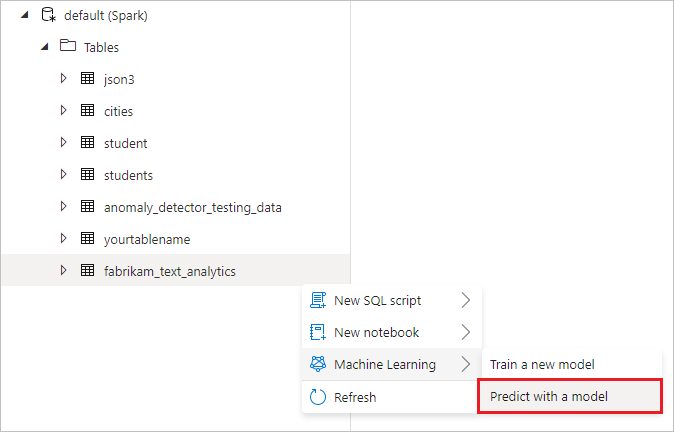Open the New SQL script submenu arrow
Viewport: 674px width, 432px height.
tap(465, 300)
